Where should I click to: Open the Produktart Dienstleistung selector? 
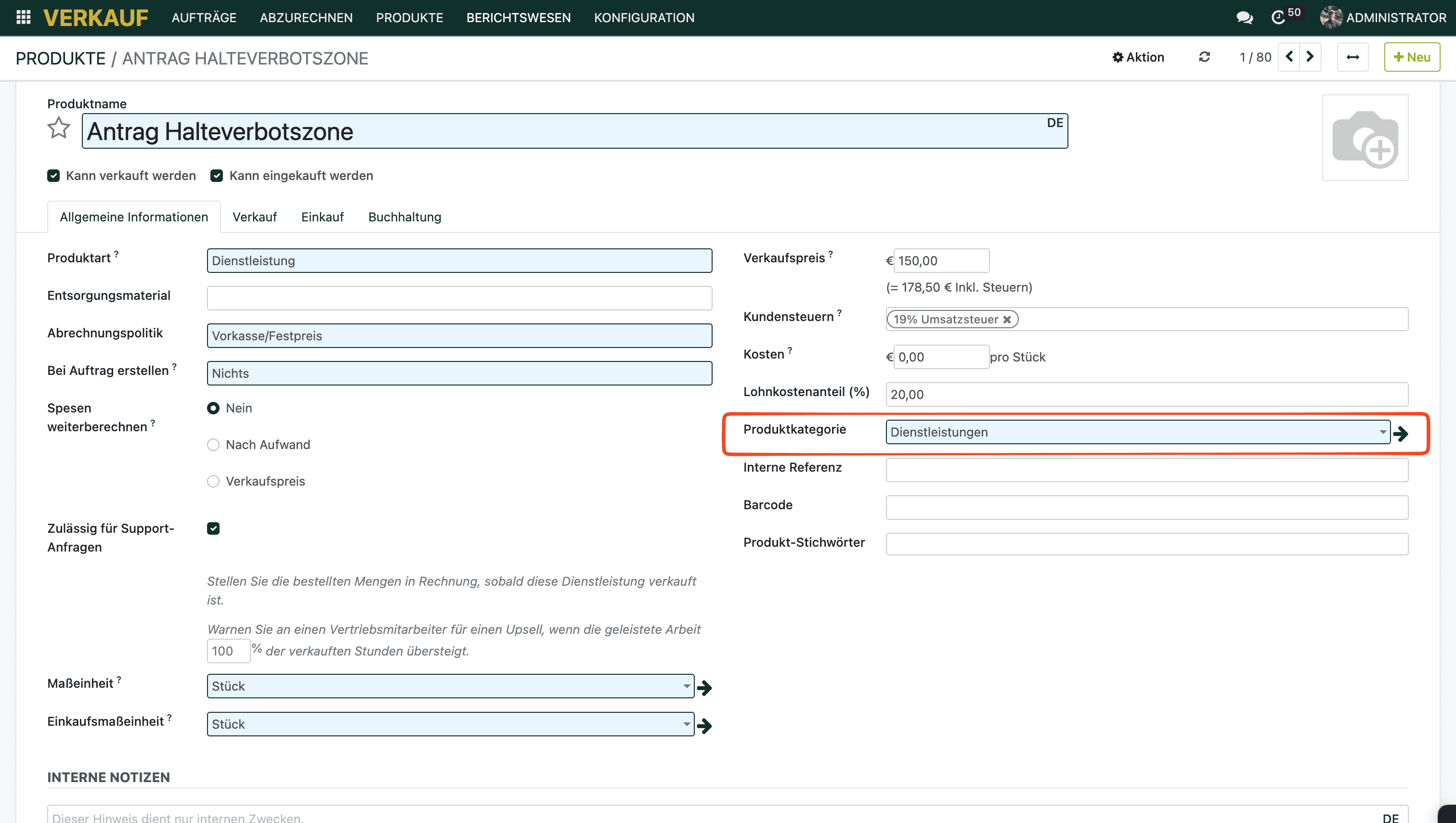click(x=459, y=260)
